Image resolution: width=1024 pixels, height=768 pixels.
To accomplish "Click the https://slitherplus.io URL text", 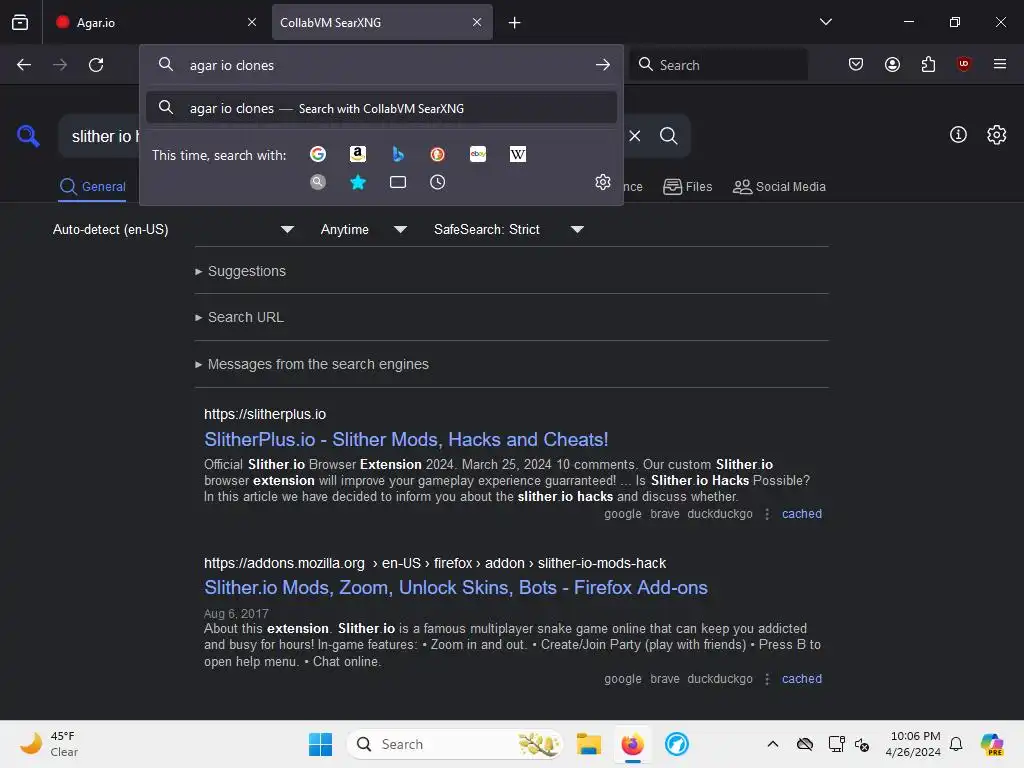I will click(x=264, y=414).
